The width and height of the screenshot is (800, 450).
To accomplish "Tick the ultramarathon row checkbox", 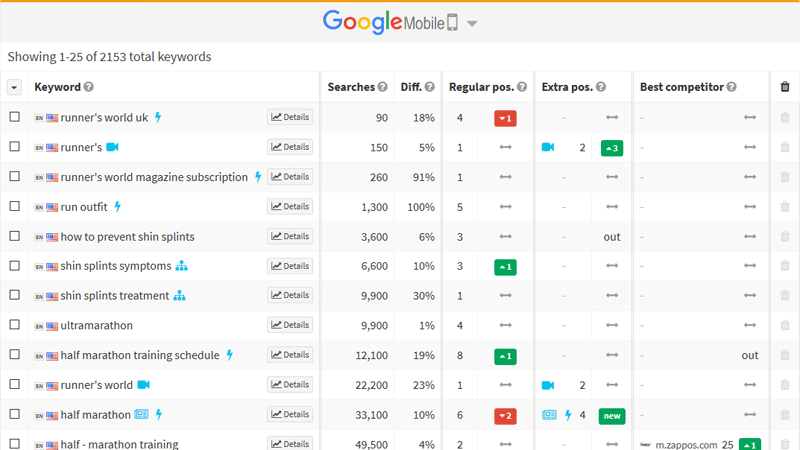I will [x=14, y=324].
